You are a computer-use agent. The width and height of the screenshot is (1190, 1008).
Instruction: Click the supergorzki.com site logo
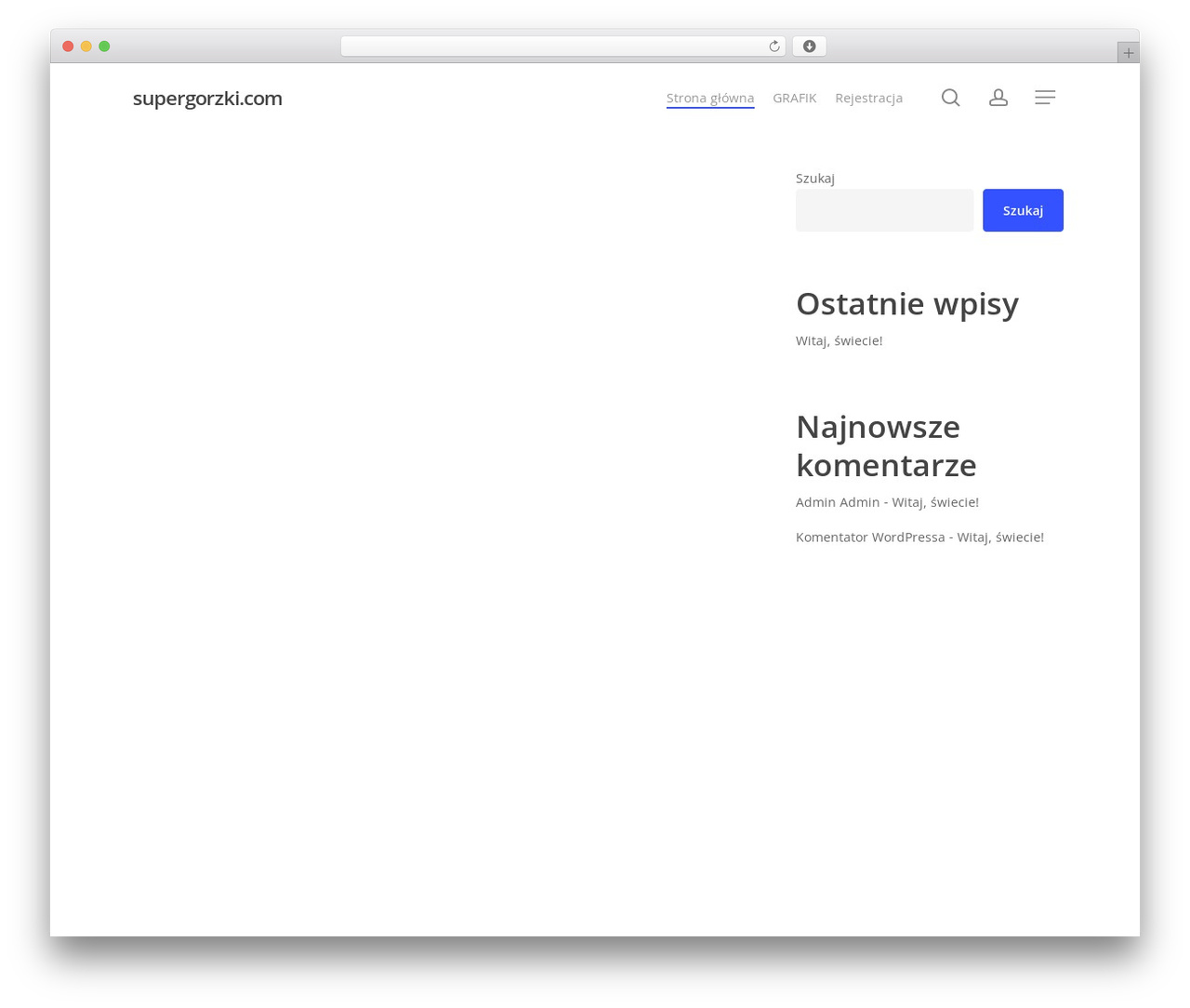coord(207,99)
